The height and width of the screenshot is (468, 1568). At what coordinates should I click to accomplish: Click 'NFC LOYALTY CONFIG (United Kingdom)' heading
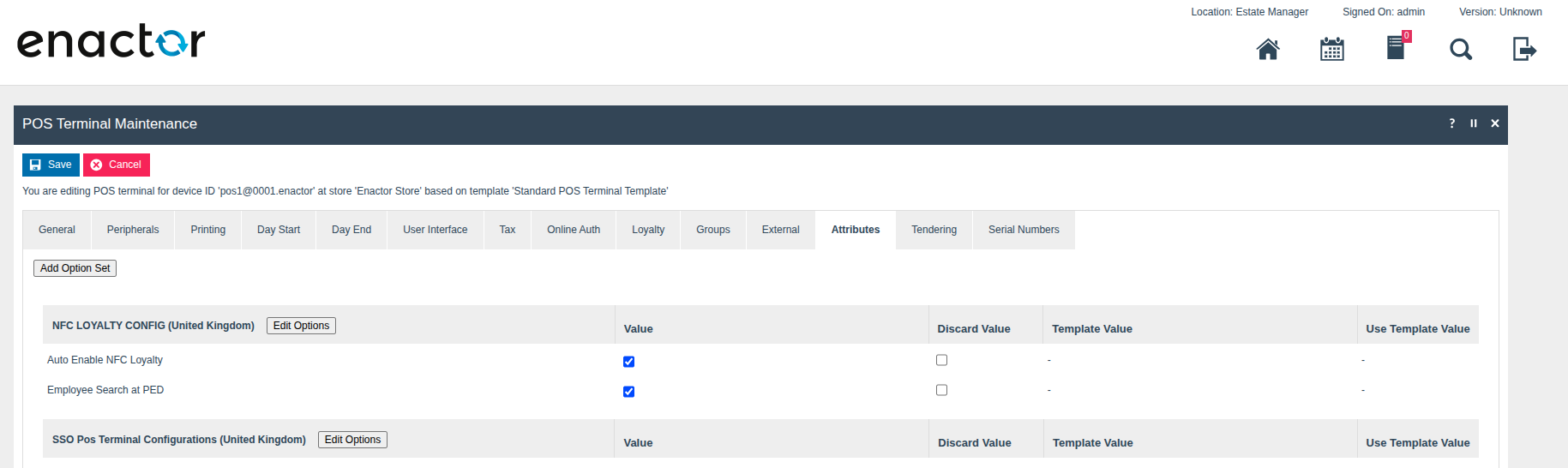click(x=153, y=326)
